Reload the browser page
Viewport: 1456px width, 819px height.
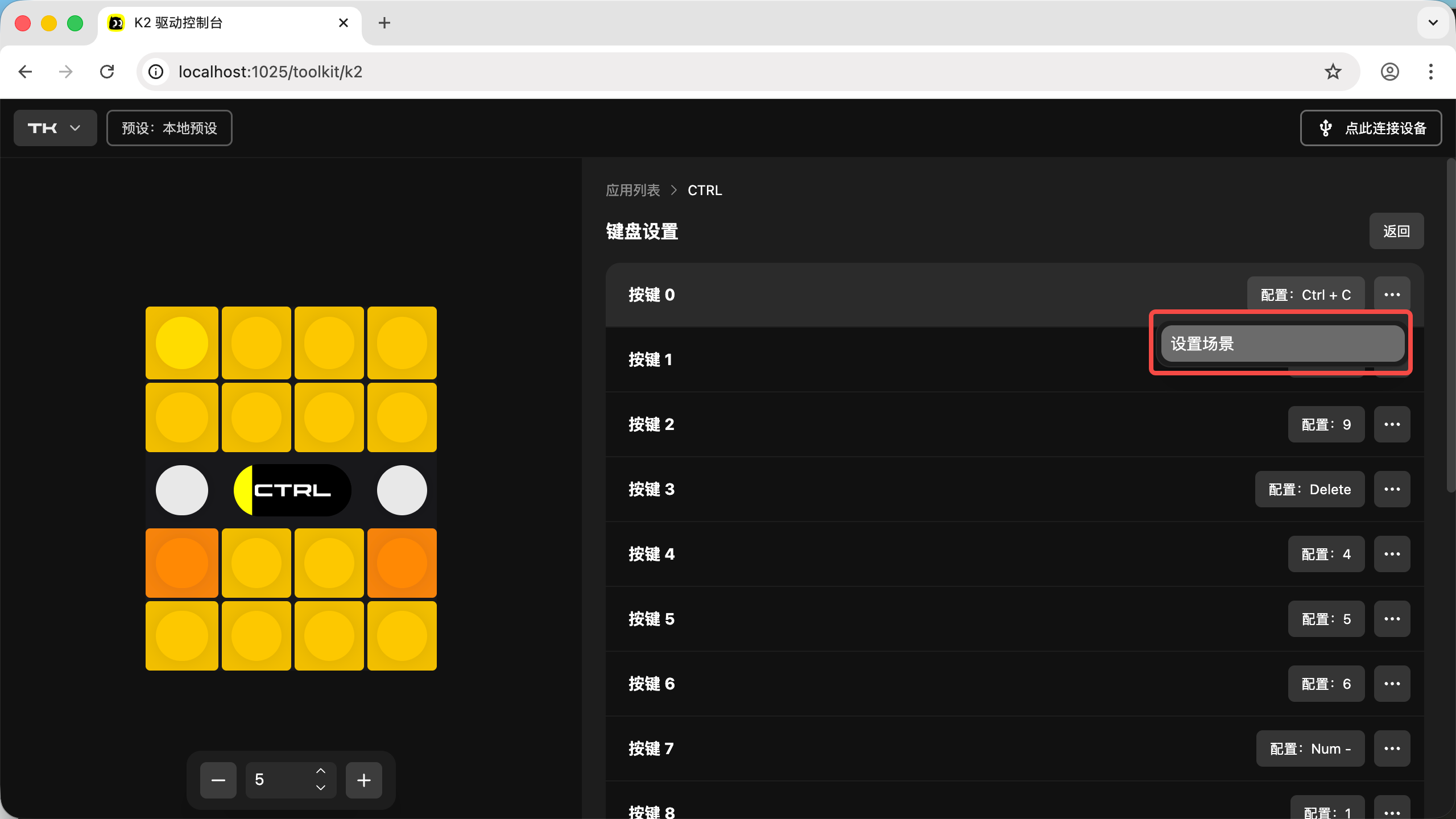click(x=107, y=72)
